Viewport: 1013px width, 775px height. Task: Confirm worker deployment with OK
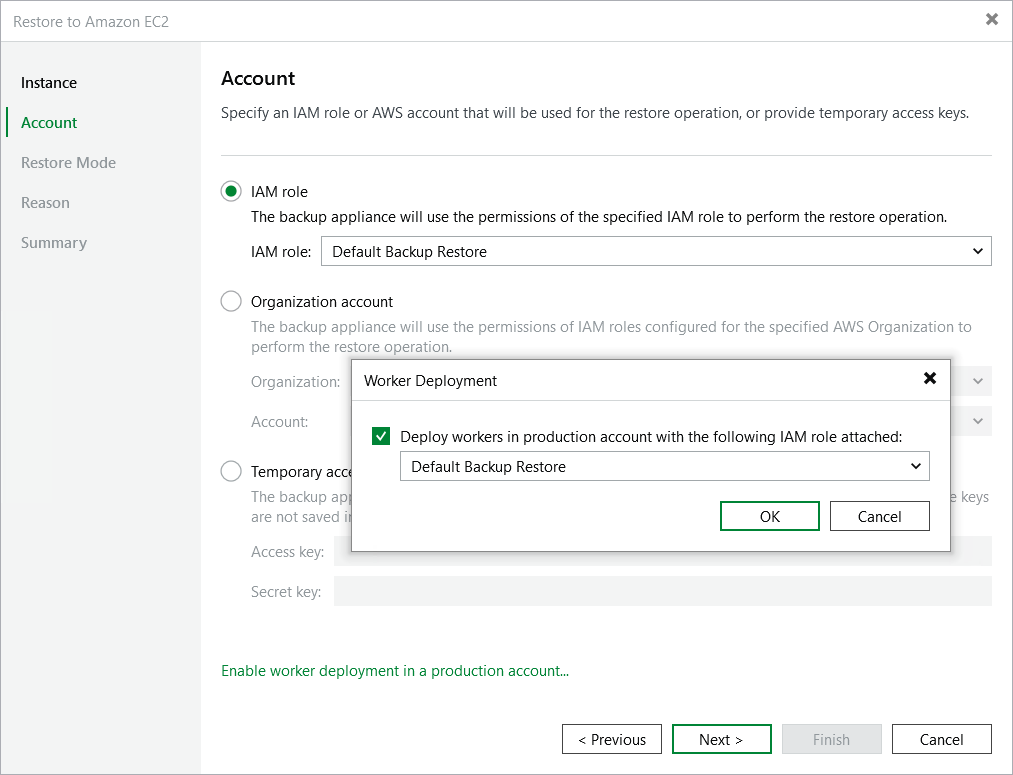[769, 516]
